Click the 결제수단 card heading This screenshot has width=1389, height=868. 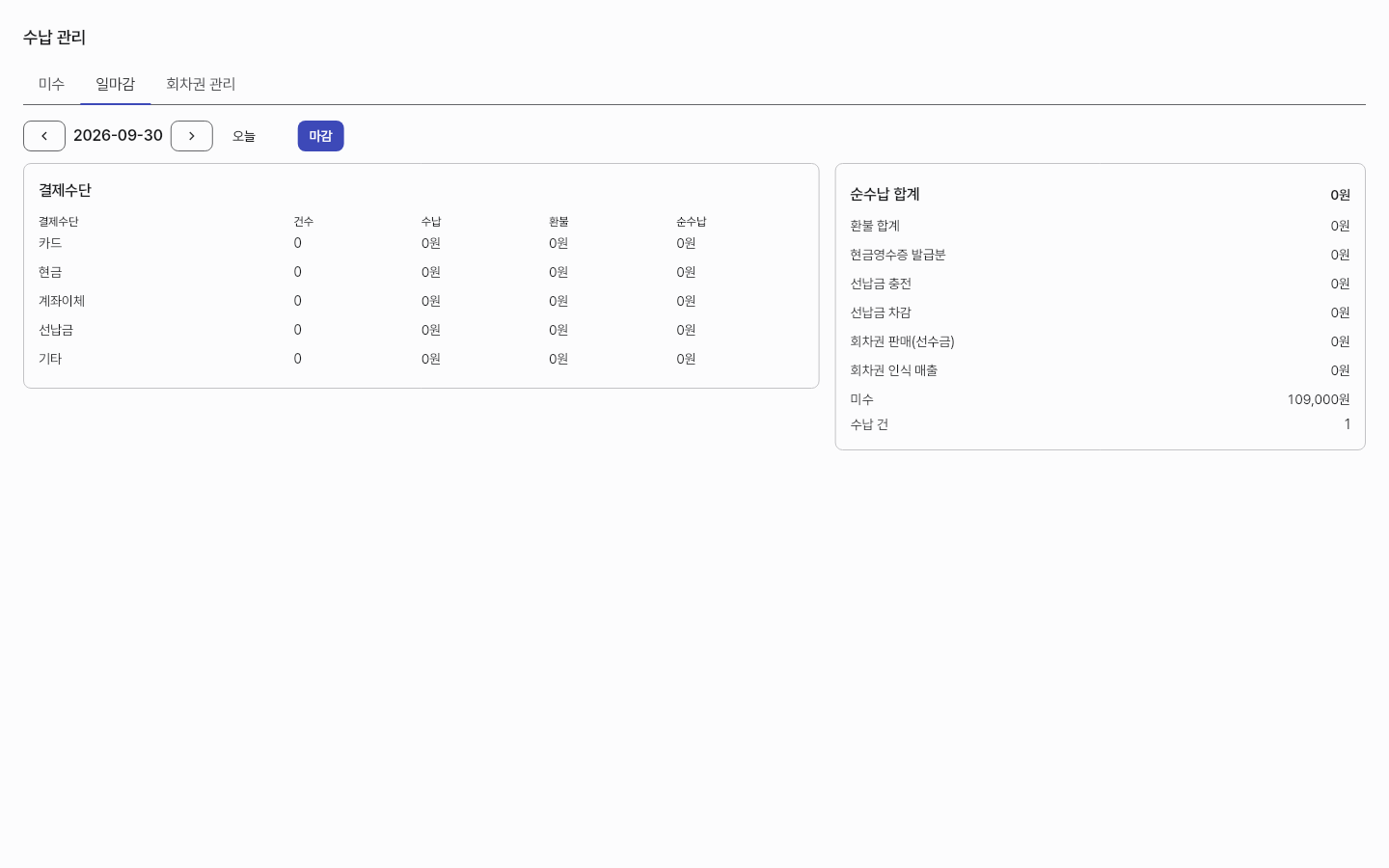65,190
